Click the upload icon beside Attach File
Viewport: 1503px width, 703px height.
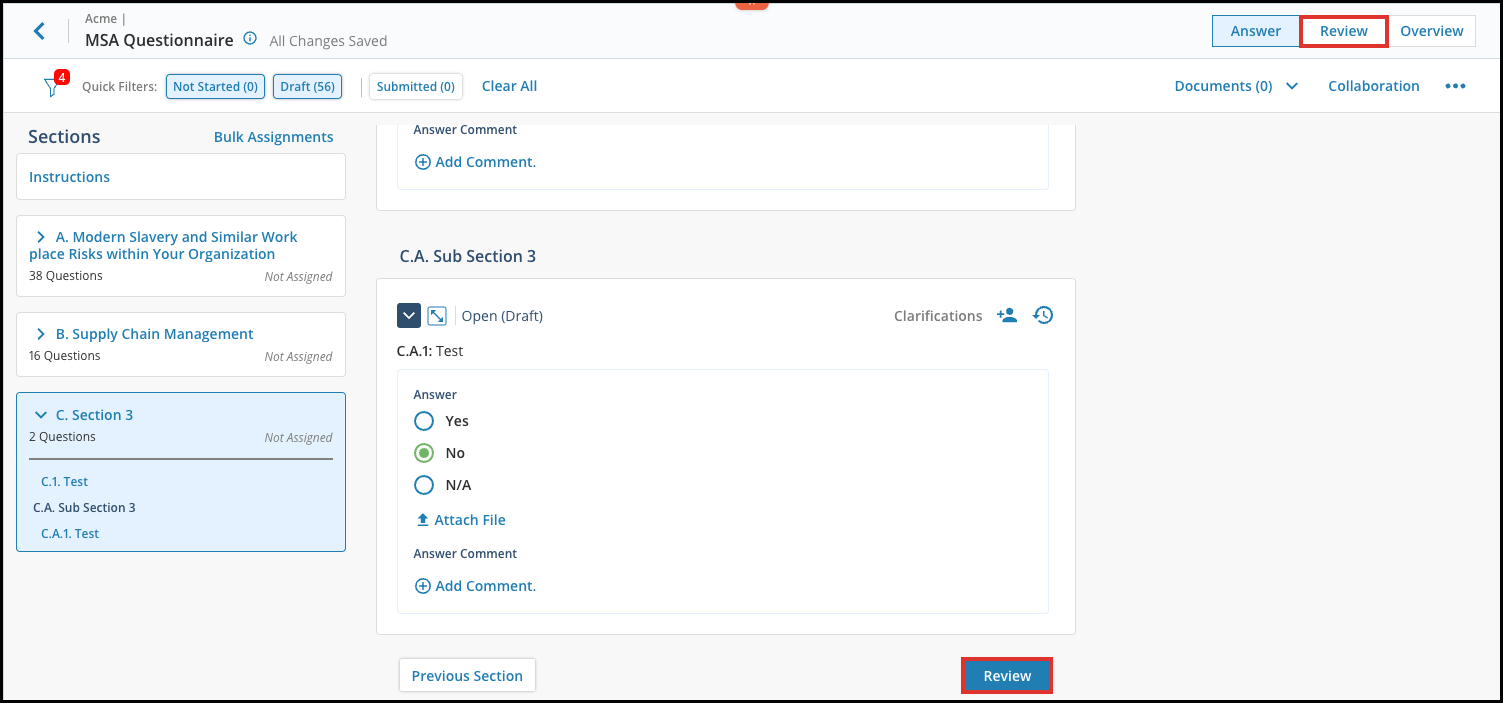(x=423, y=520)
